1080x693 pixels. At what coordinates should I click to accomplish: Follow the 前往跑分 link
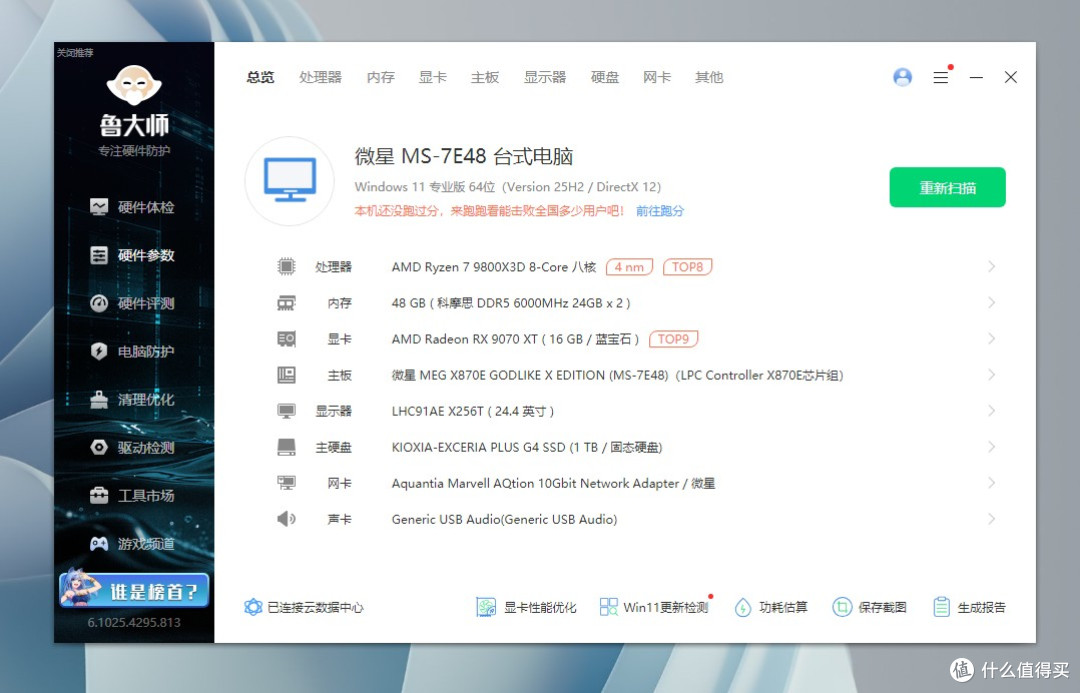660,211
